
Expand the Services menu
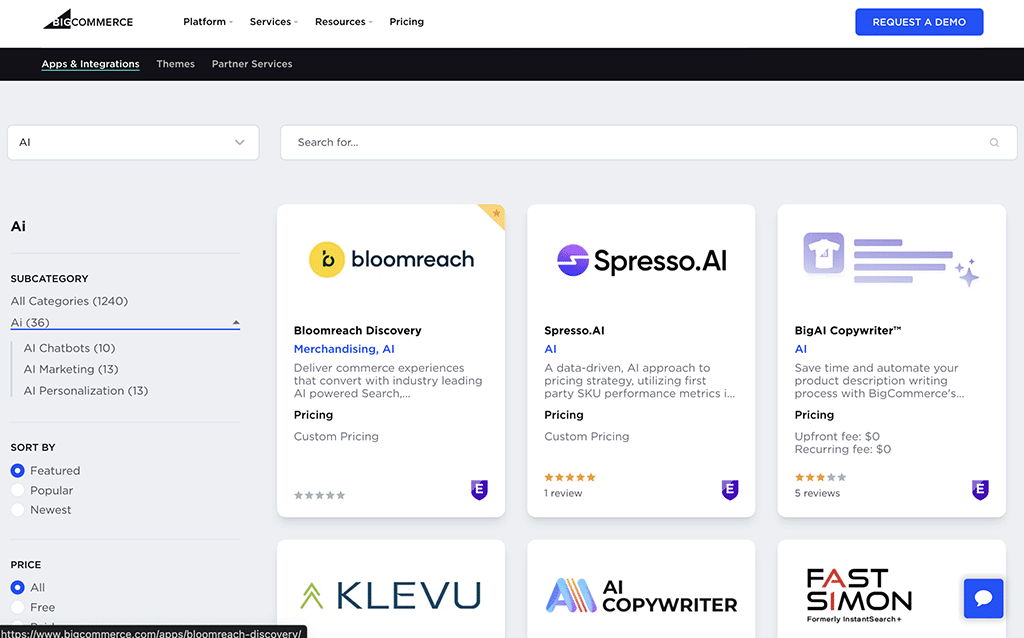pos(274,22)
